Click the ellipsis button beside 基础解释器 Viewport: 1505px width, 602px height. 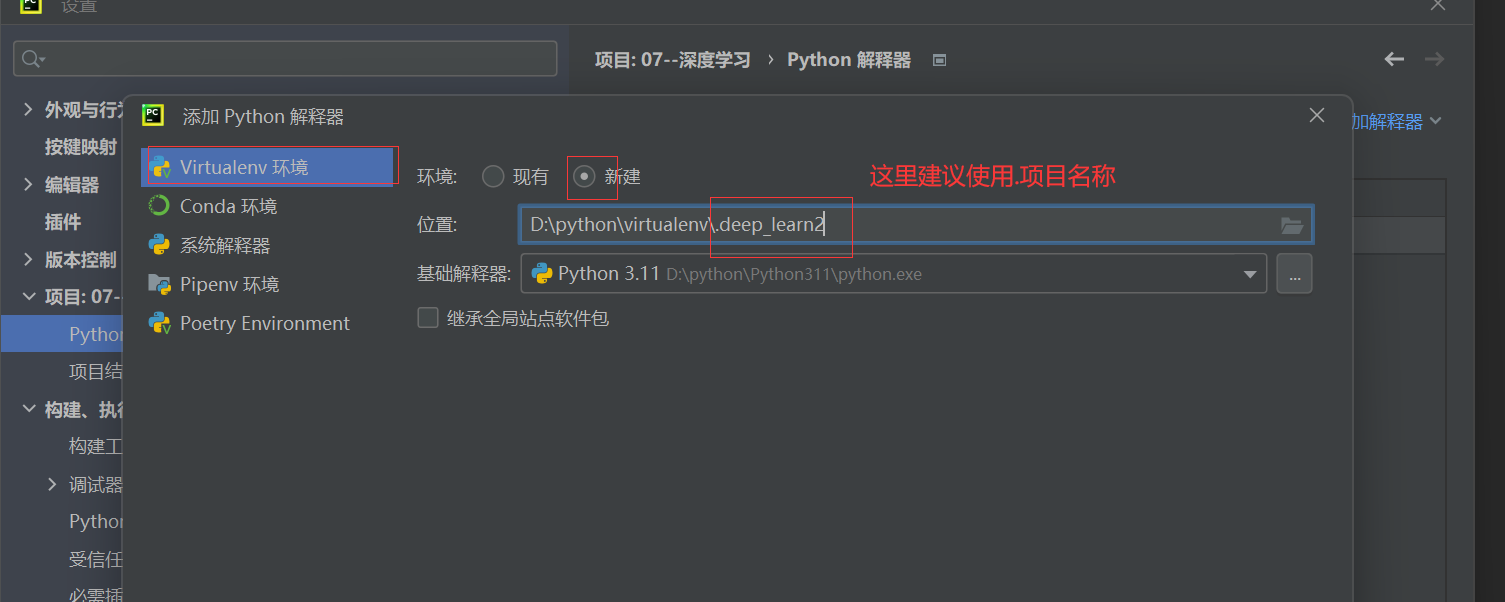tap(1294, 274)
